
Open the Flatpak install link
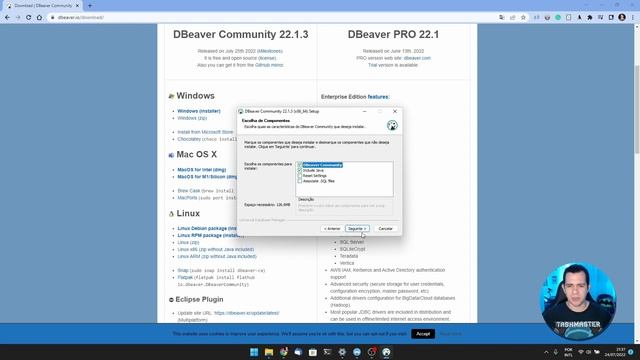[185, 277]
